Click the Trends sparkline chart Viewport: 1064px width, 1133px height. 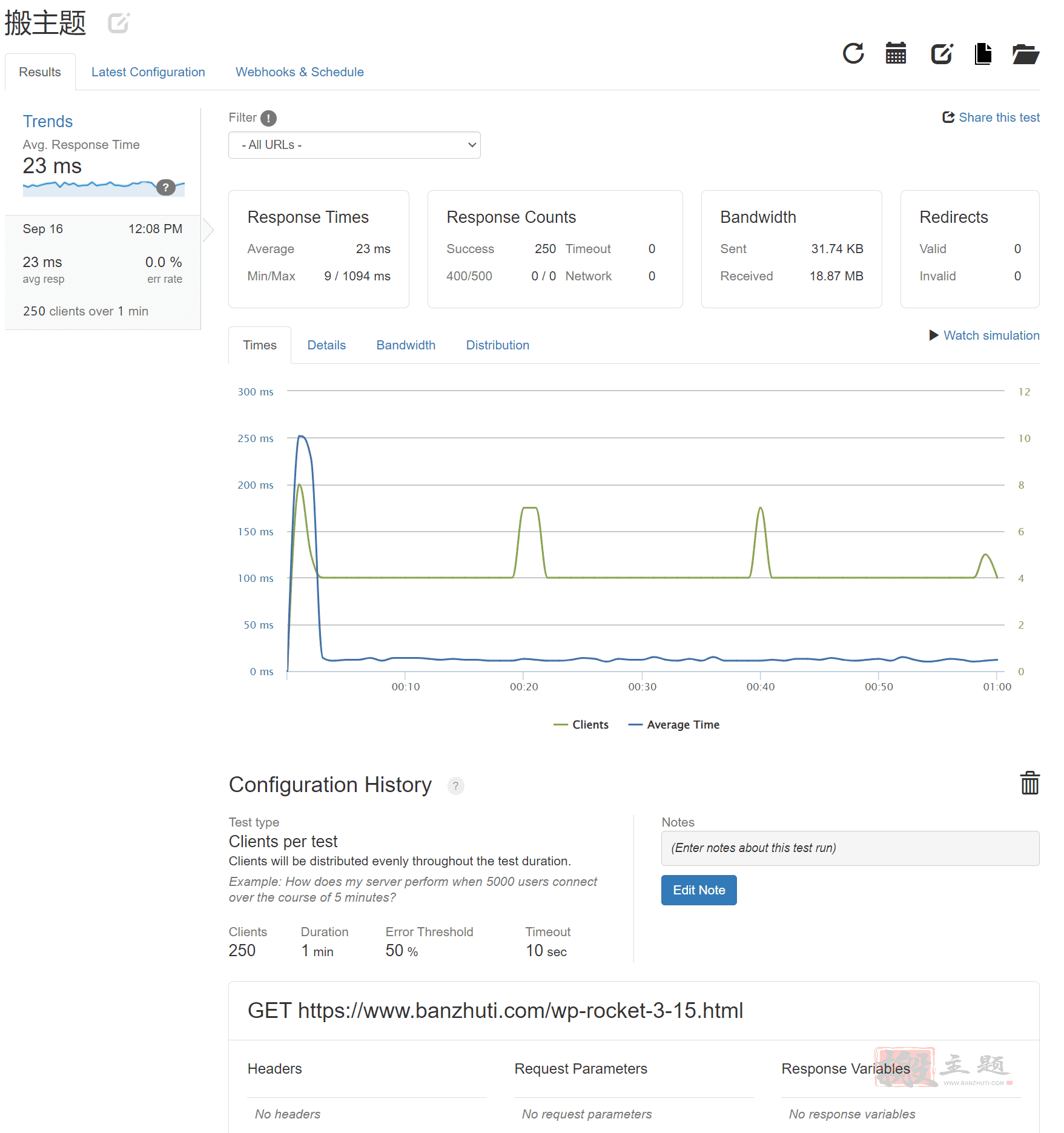pyautogui.click(x=104, y=188)
